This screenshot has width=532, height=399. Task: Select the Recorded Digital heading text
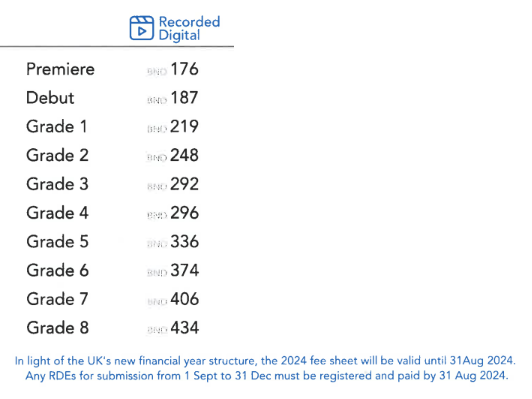tap(189, 28)
